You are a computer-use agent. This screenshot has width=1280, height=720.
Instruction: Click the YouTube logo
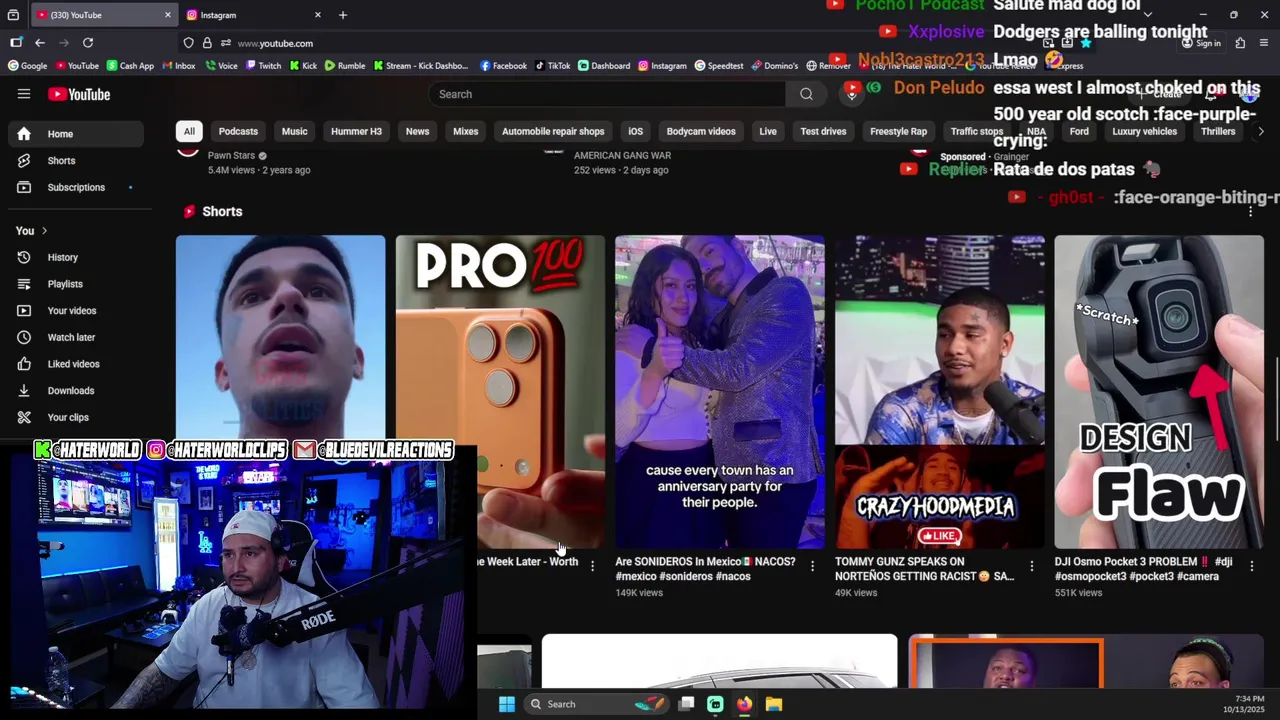pos(79,94)
